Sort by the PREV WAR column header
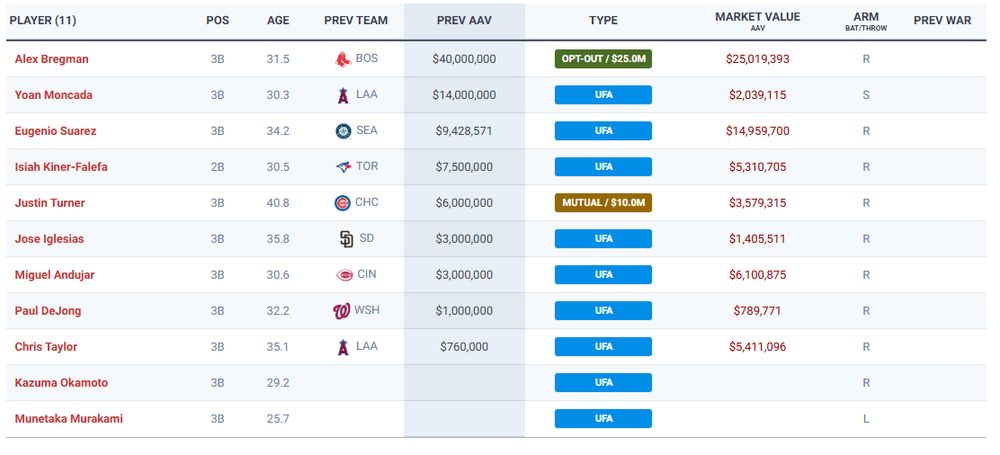Viewport: 1000px width, 455px height. click(x=942, y=20)
